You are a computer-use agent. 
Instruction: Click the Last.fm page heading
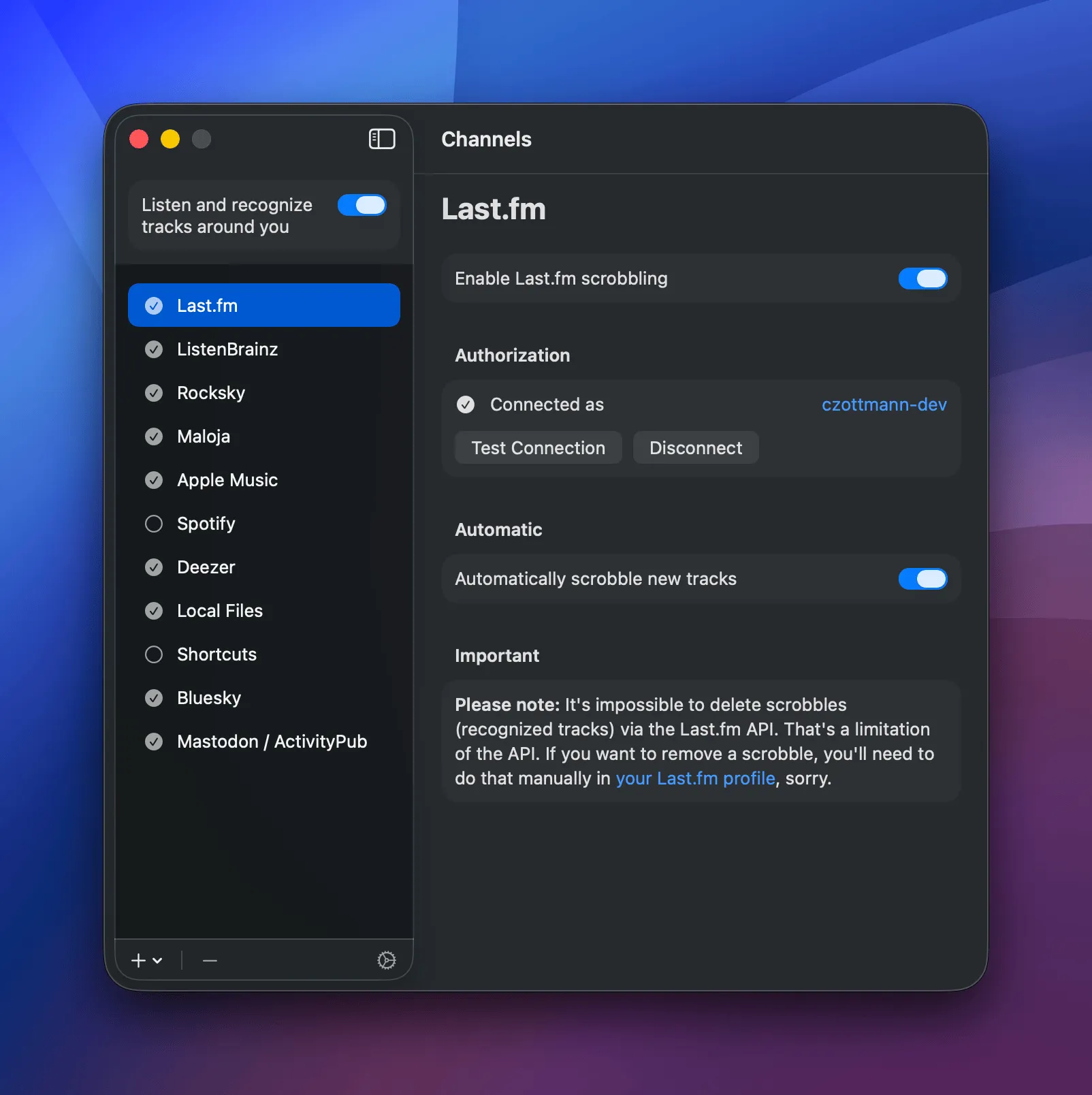pos(494,209)
